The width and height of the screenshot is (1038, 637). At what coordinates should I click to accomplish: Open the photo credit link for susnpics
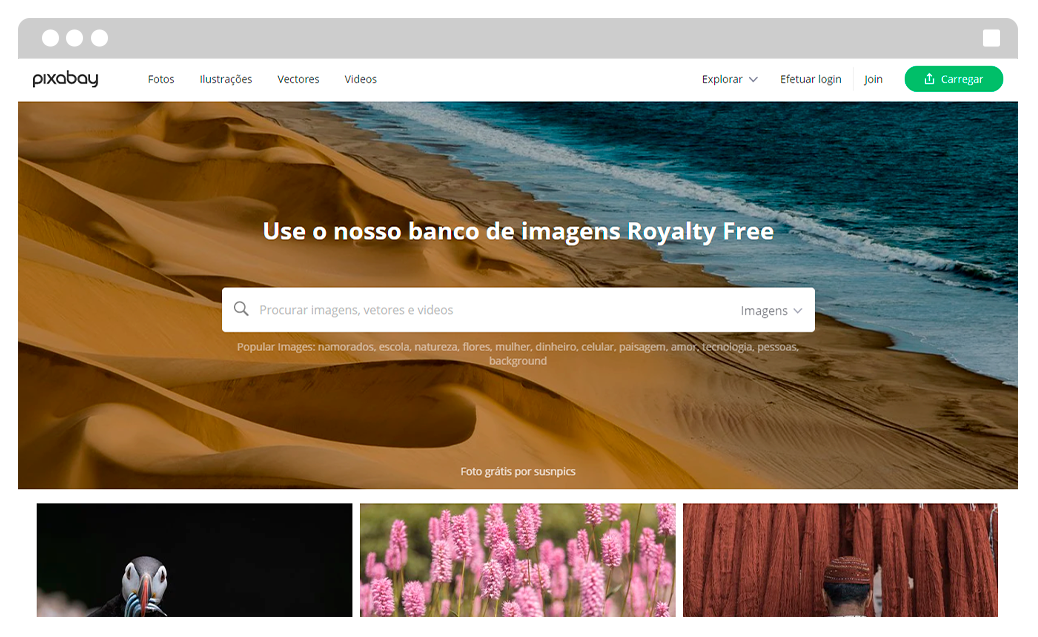click(x=554, y=471)
